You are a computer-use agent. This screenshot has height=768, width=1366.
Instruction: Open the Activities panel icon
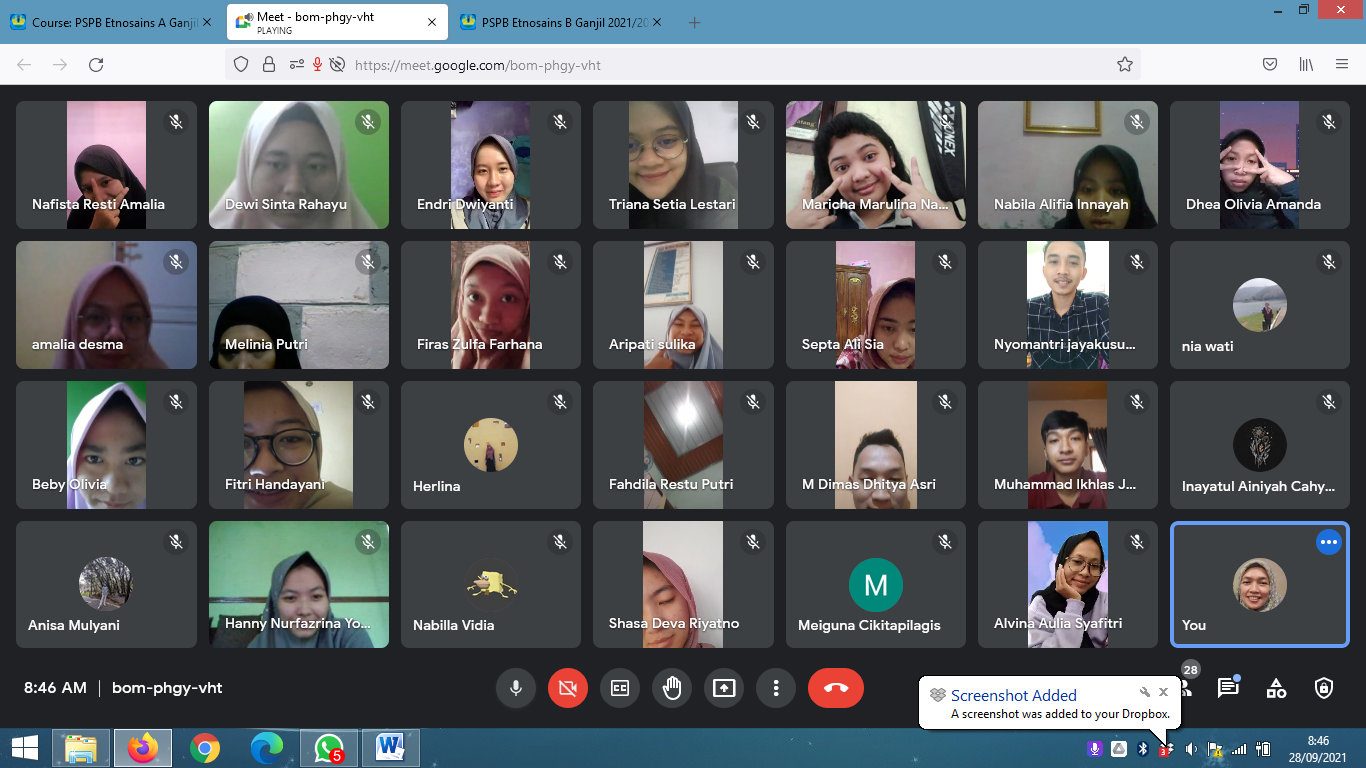pos(1276,688)
